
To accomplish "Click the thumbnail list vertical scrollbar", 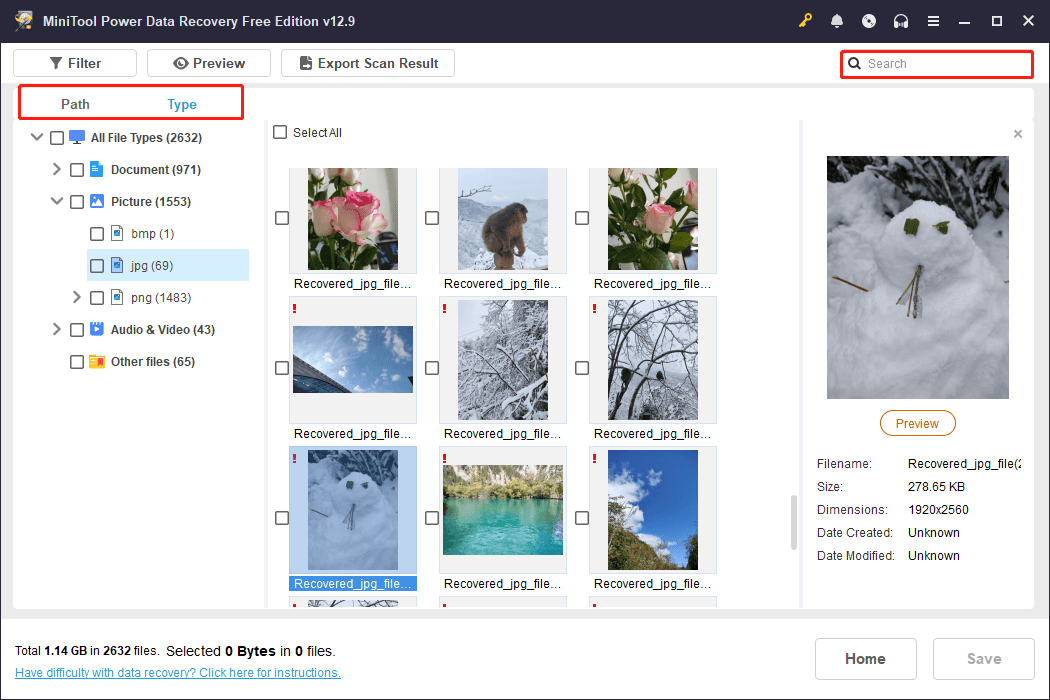I will coord(794,522).
